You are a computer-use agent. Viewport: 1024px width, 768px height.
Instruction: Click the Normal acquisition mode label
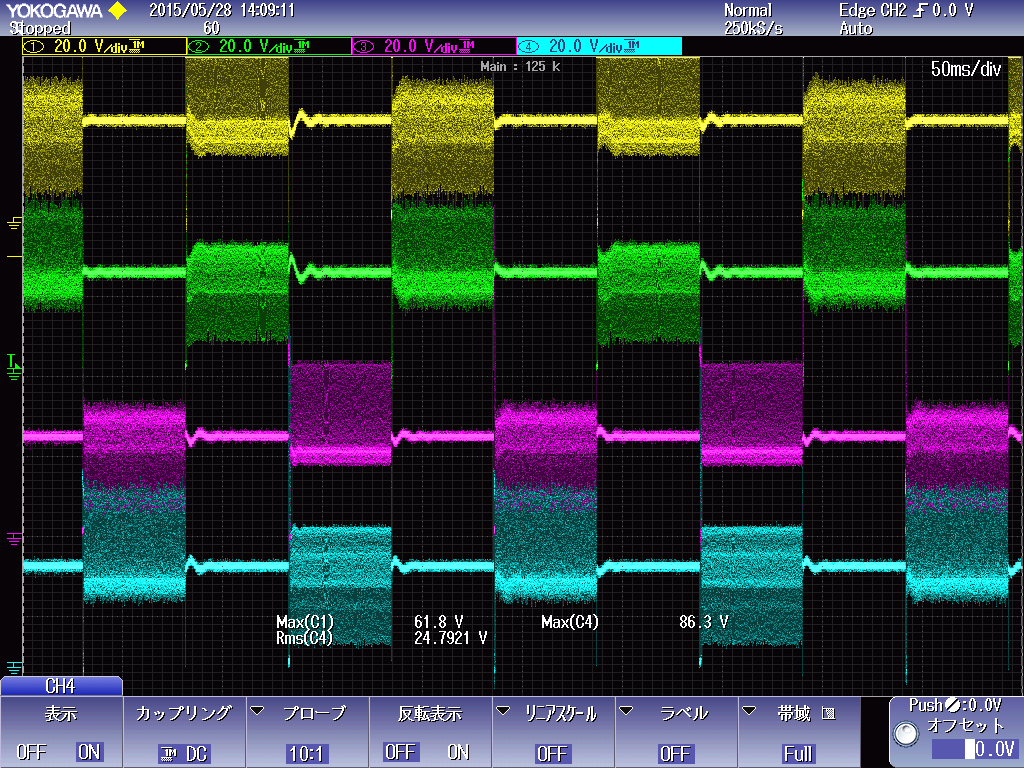[x=748, y=10]
